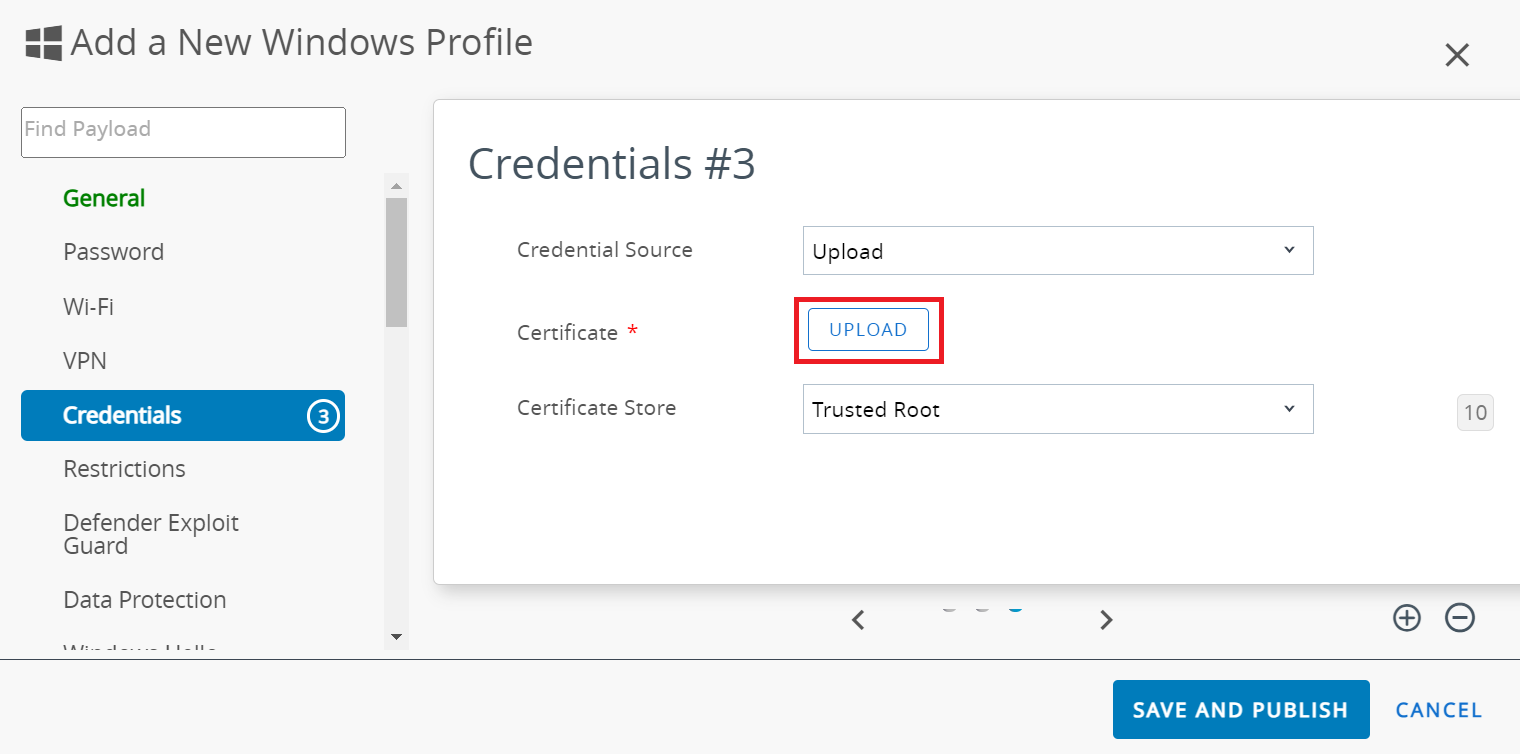Select the General payload section
The image size is (1520, 754).
(104, 198)
